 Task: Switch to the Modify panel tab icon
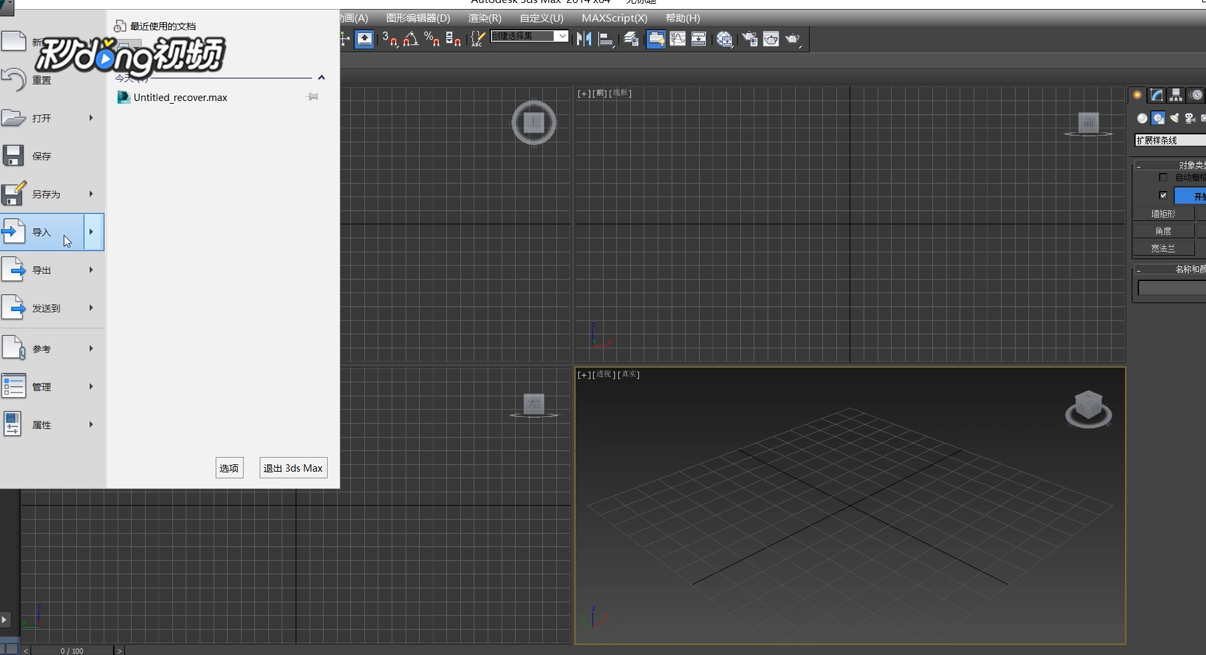click(1157, 95)
